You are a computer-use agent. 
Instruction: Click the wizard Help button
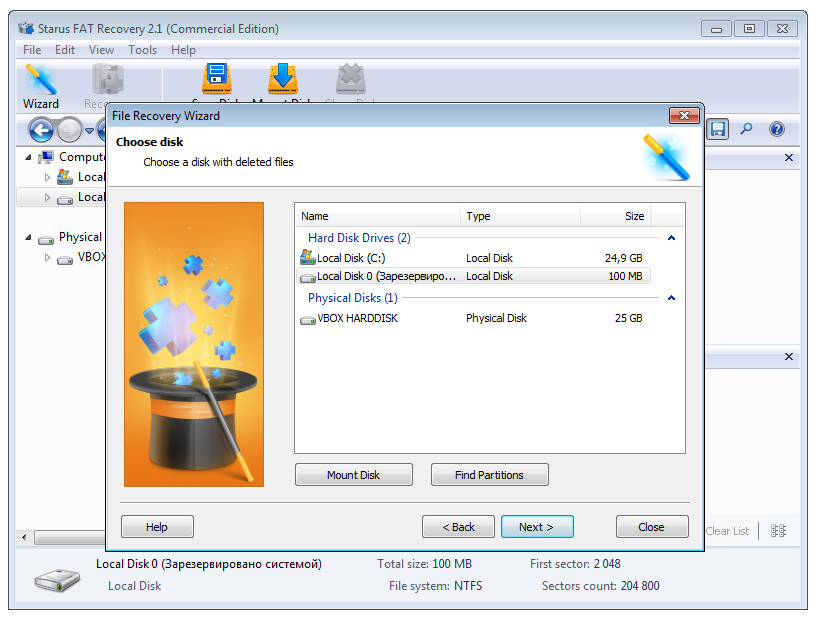[x=157, y=527]
